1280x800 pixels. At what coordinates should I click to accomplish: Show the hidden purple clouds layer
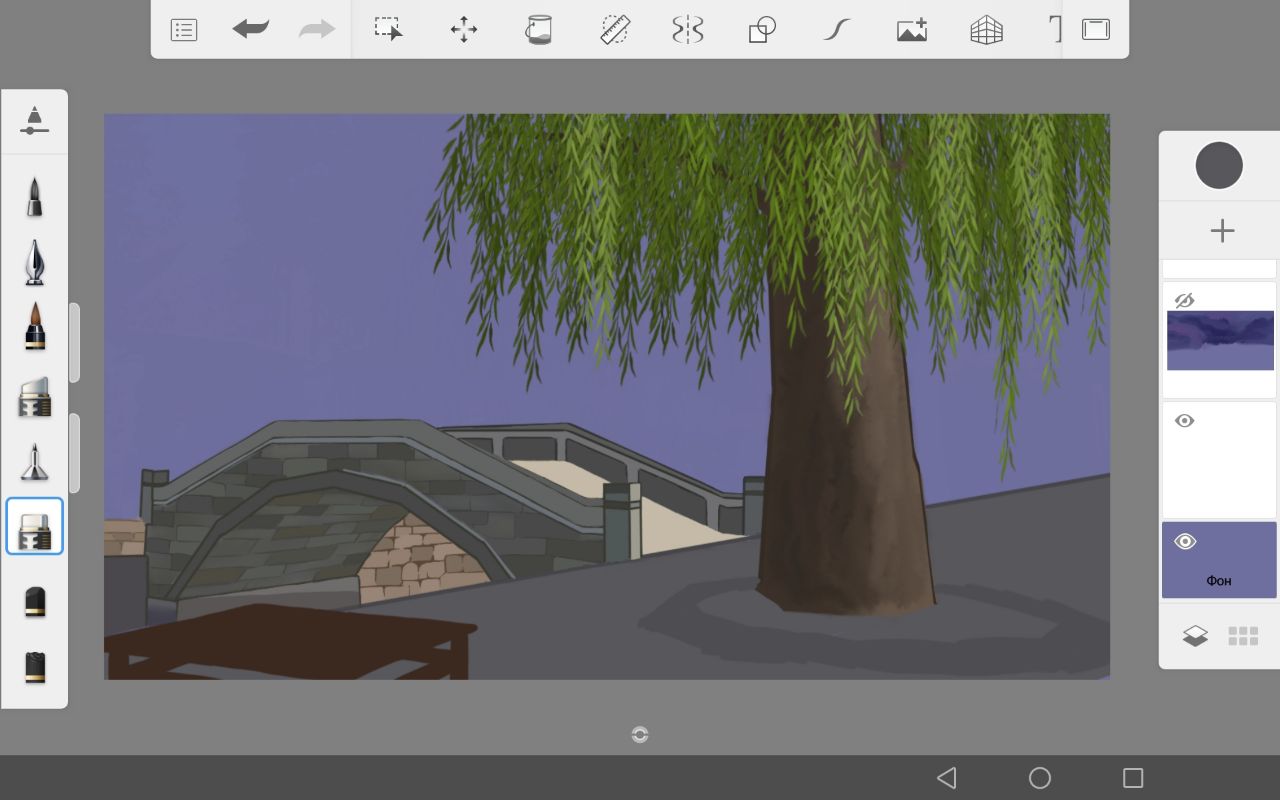(x=1185, y=300)
